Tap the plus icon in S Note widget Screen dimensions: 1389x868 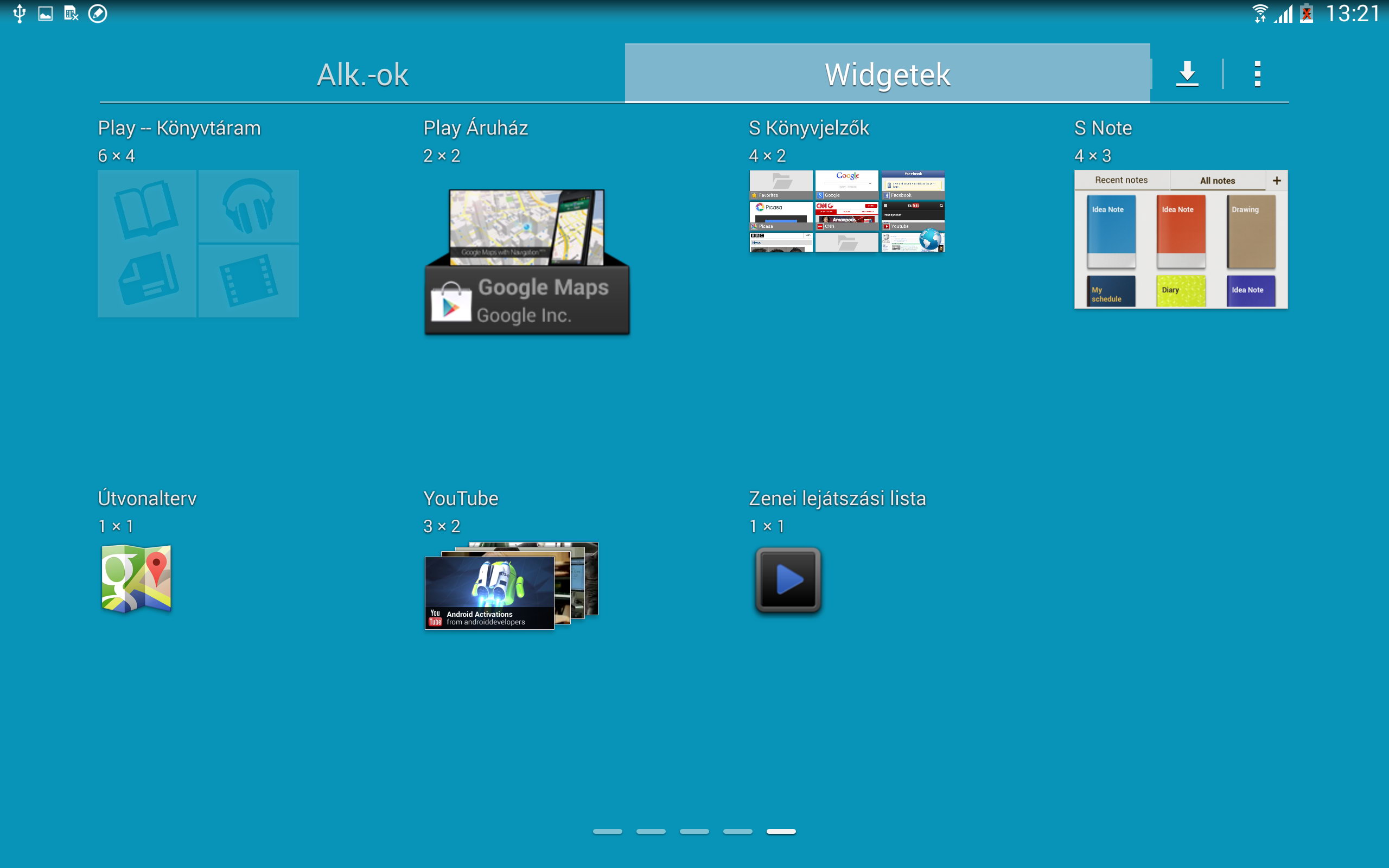[1277, 180]
